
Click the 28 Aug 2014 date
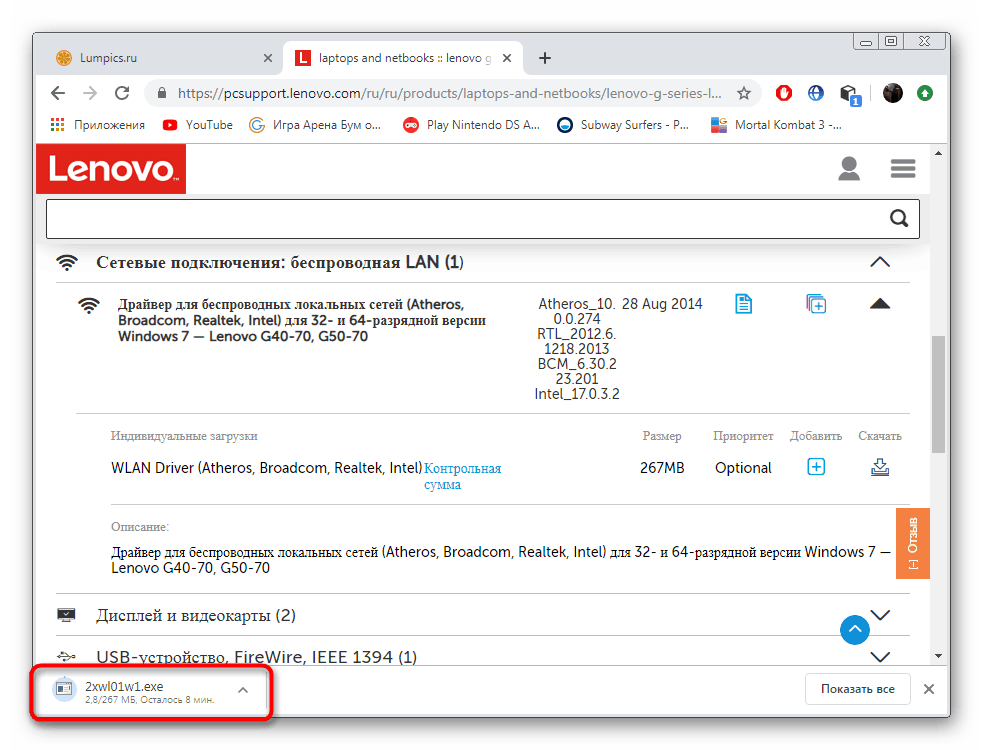(x=662, y=304)
